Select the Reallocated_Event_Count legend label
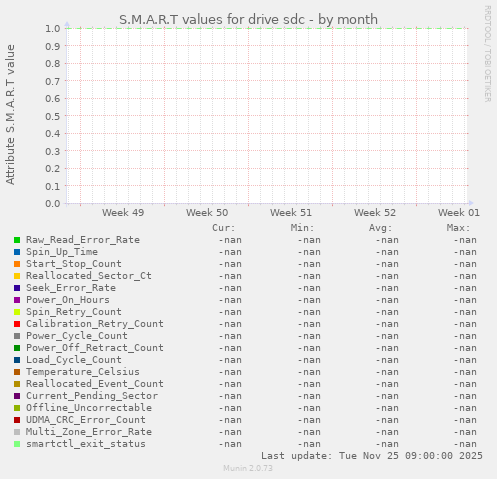This screenshot has width=497, height=479. click(95, 384)
